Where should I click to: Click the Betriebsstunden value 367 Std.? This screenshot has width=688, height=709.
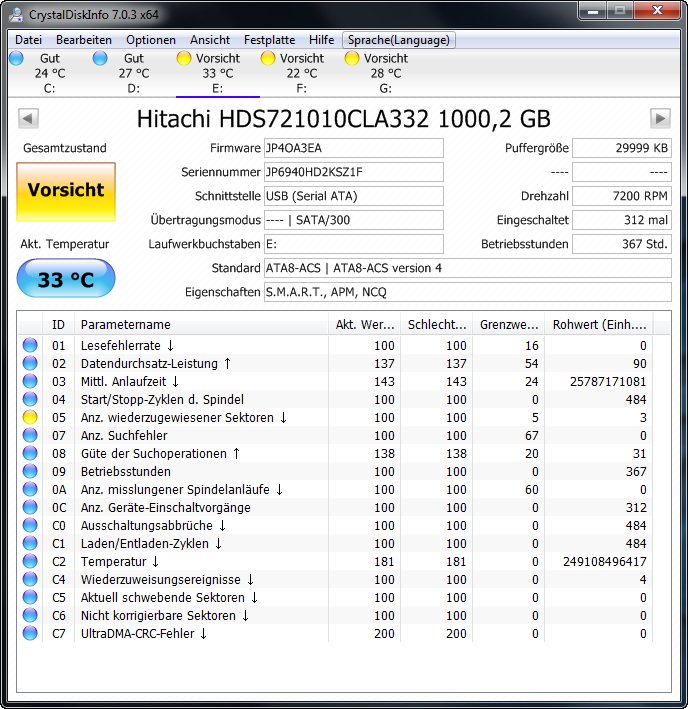click(x=622, y=244)
